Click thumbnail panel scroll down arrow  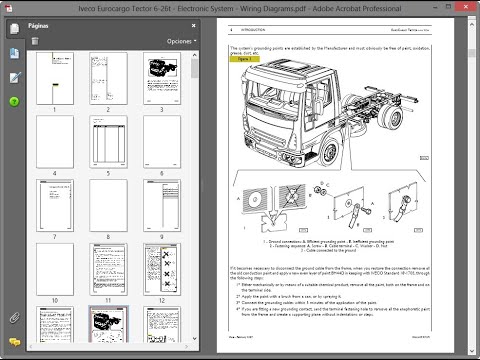(x=195, y=338)
